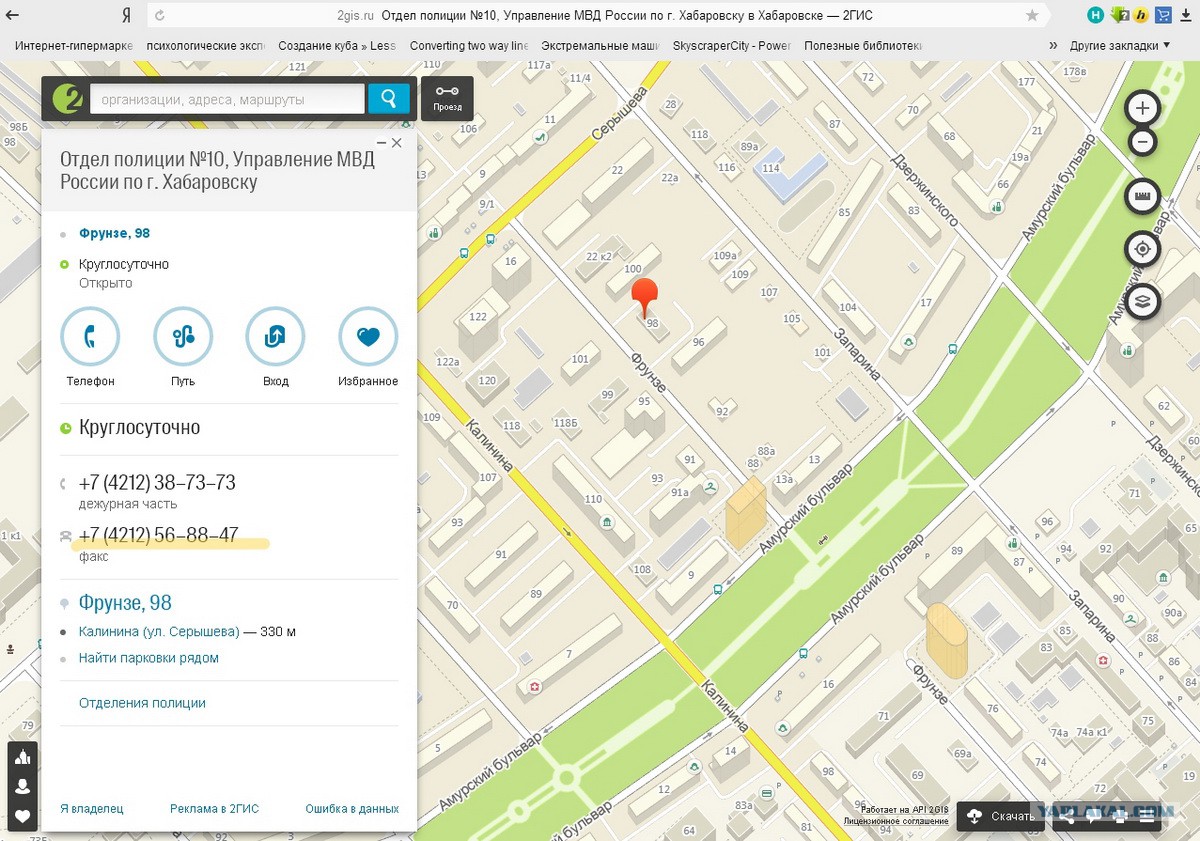1200x841 pixels.
Task: Minimize the organization info card
Action: pos(379,143)
